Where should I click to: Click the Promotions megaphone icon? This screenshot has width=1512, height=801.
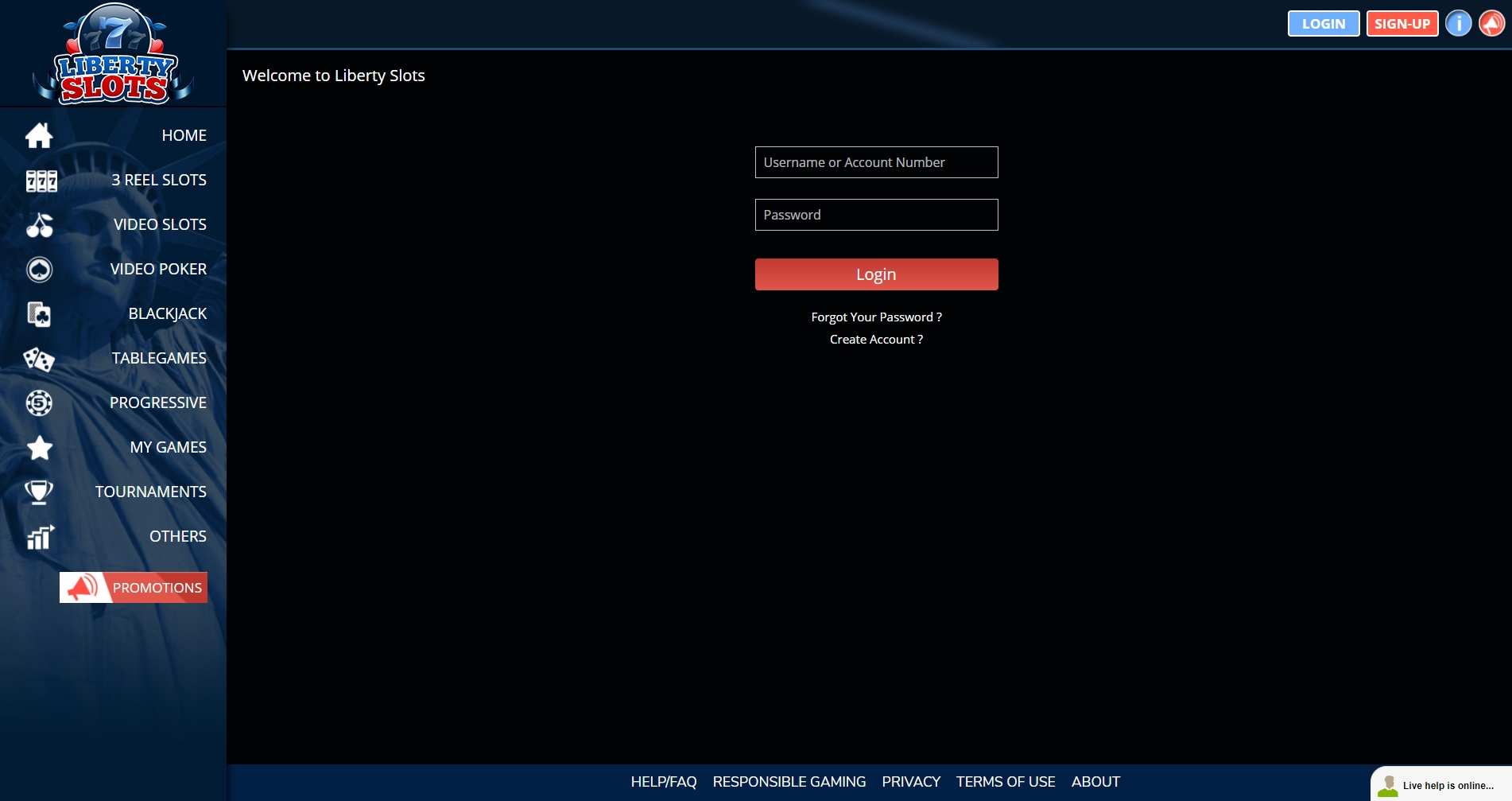(x=83, y=588)
